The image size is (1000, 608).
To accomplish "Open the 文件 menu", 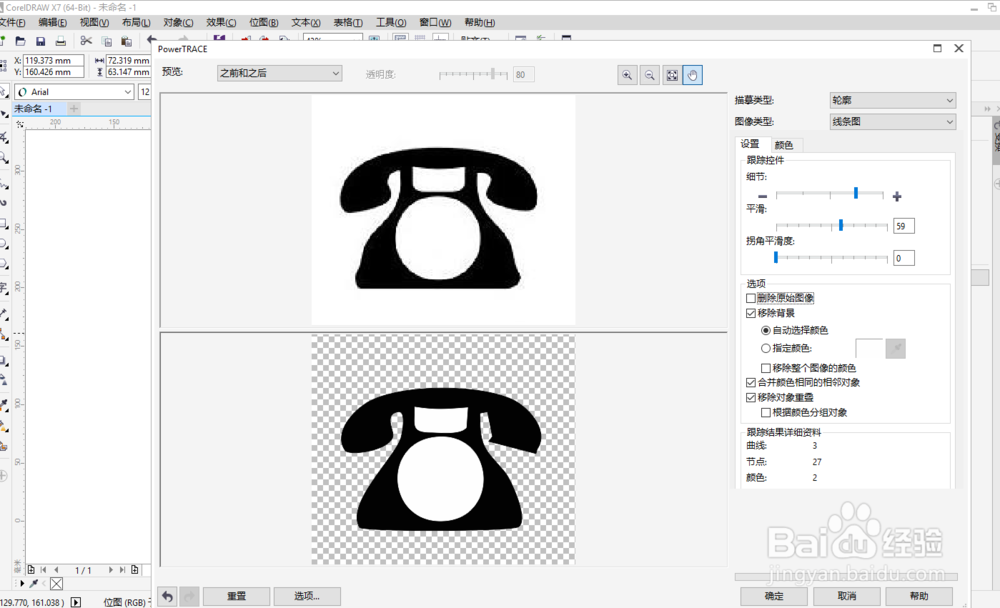I will click(x=12, y=22).
